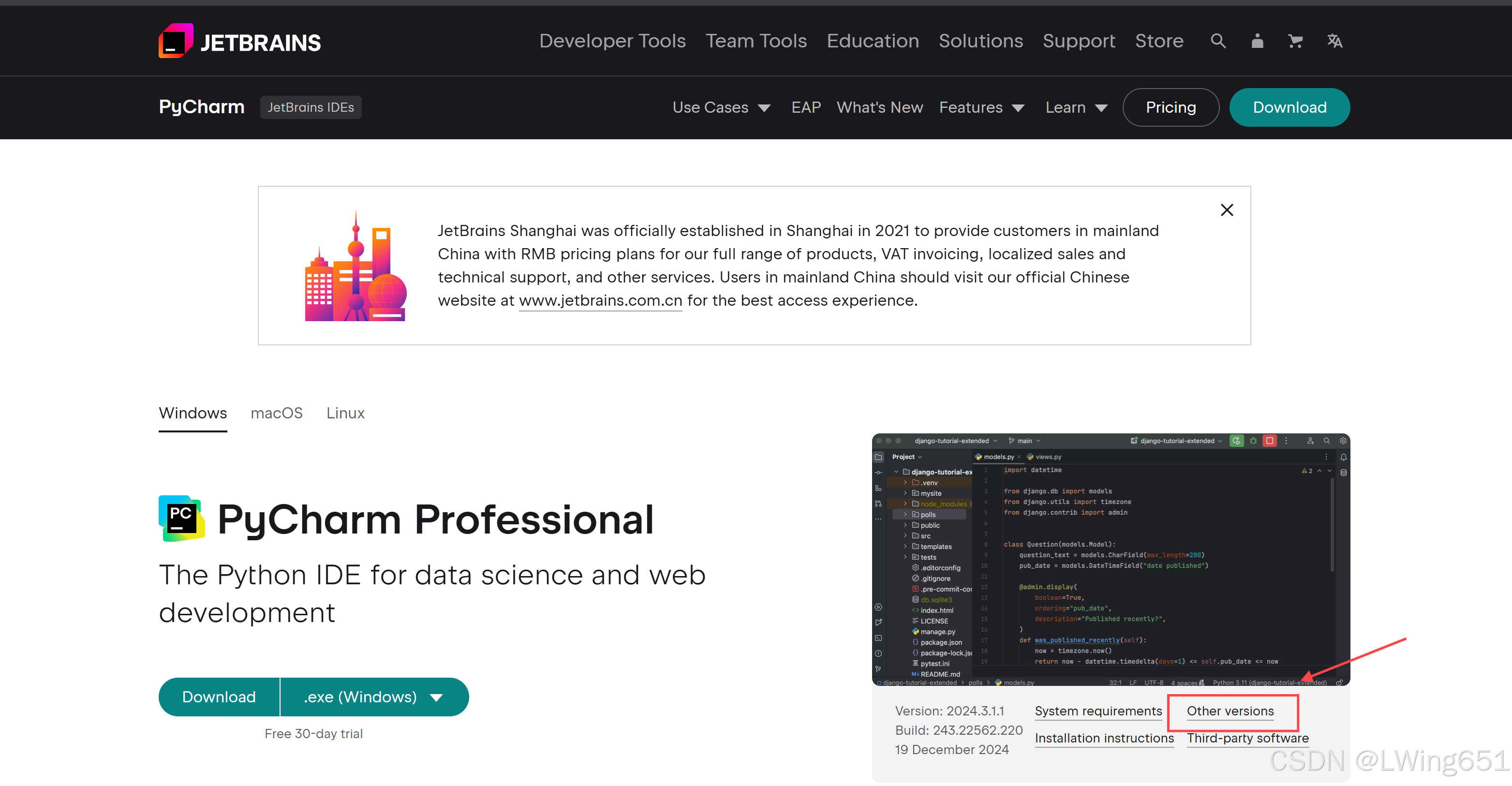Open the shopping cart icon
This screenshot has width=1512, height=786.
pyautogui.click(x=1295, y=41)
